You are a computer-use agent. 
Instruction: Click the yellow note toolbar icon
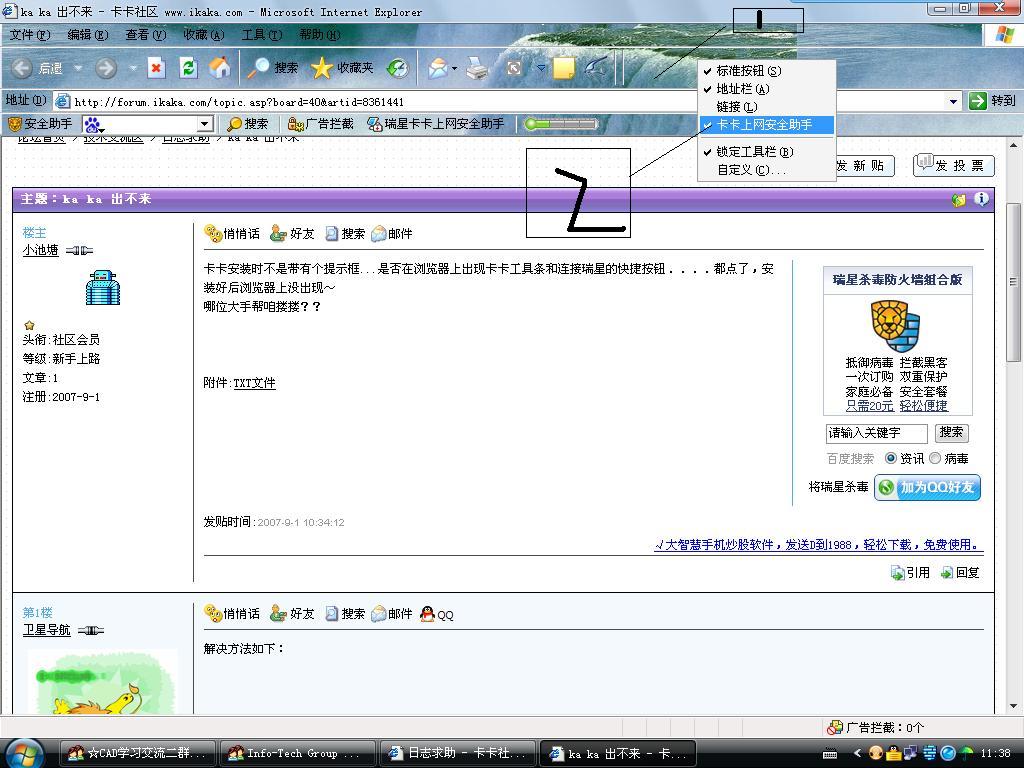(x=563, y=68)
